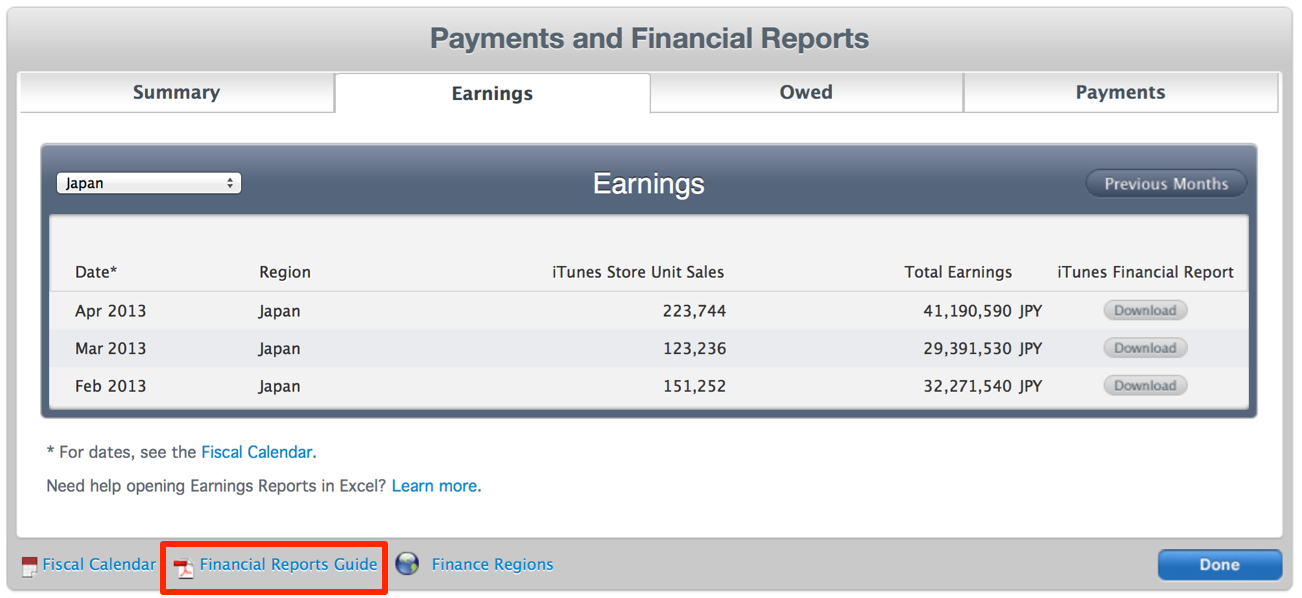
Task: Open the Japan region dropdown
Action: [149, 183]
